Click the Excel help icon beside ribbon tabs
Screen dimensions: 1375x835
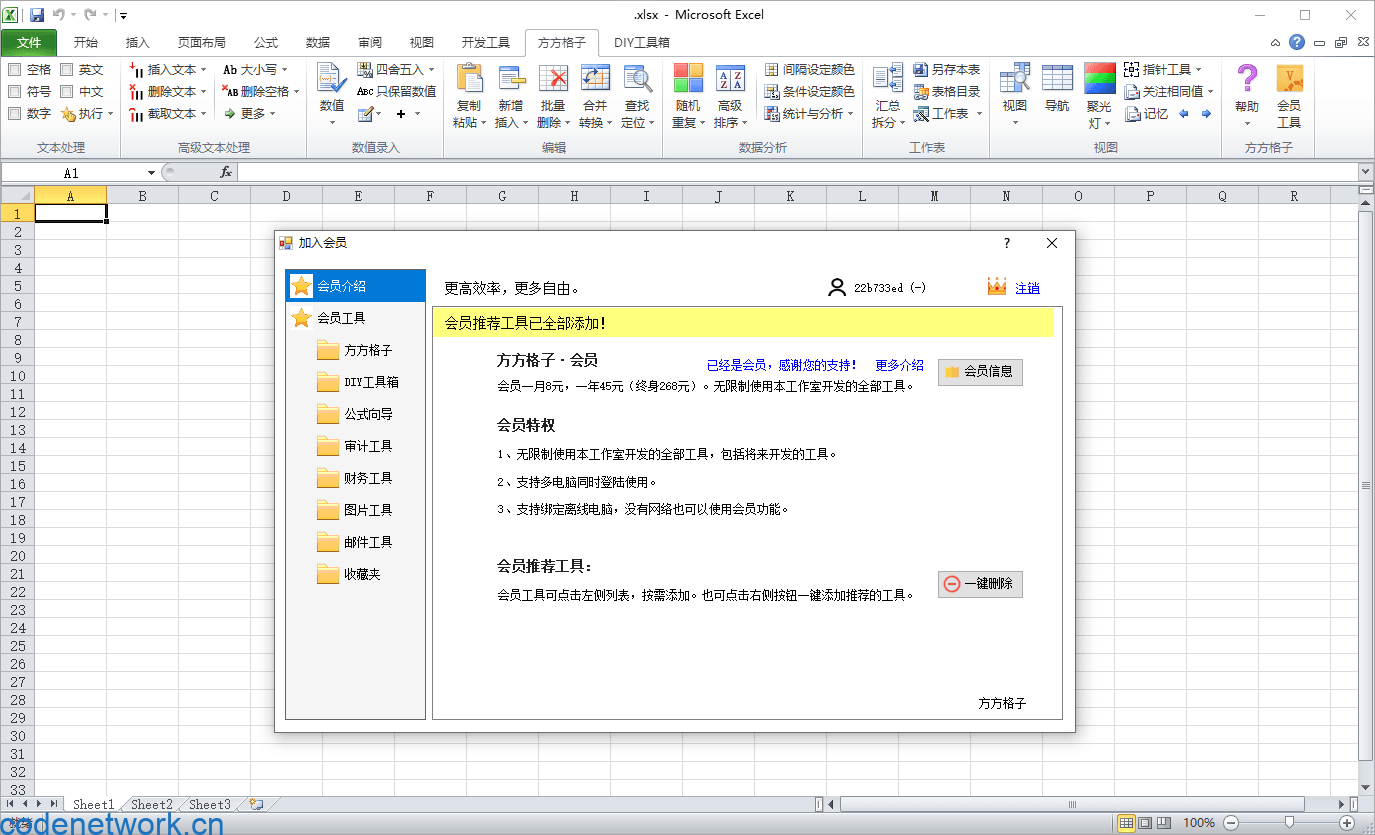(1297, 42)
